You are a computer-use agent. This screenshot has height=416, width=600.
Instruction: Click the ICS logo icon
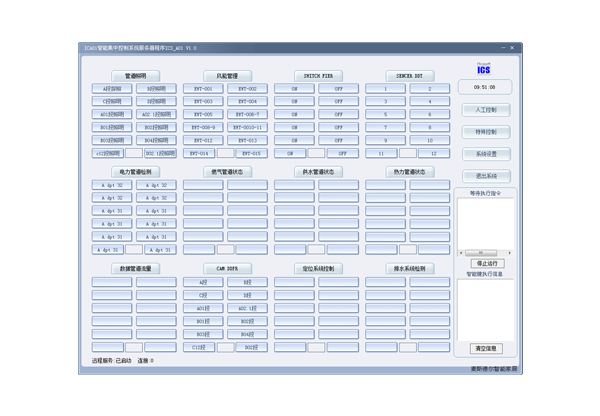484,69
